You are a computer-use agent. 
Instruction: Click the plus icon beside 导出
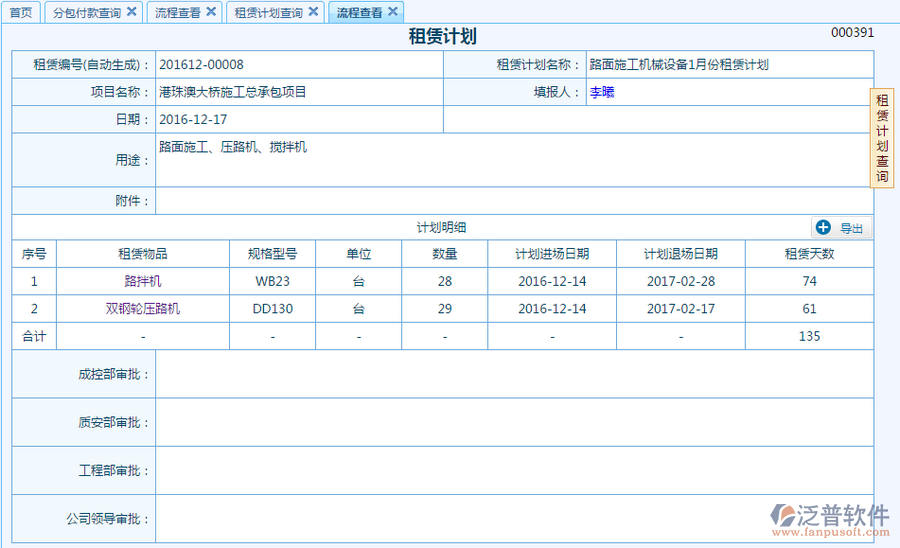[x=823, y=228]
